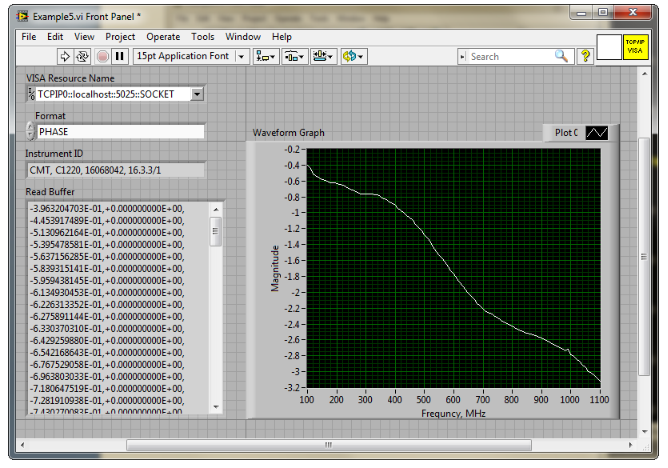Click the Instrument ID indicator field
The height and width of the screenshot is (468, 668).
click(116, 170)
